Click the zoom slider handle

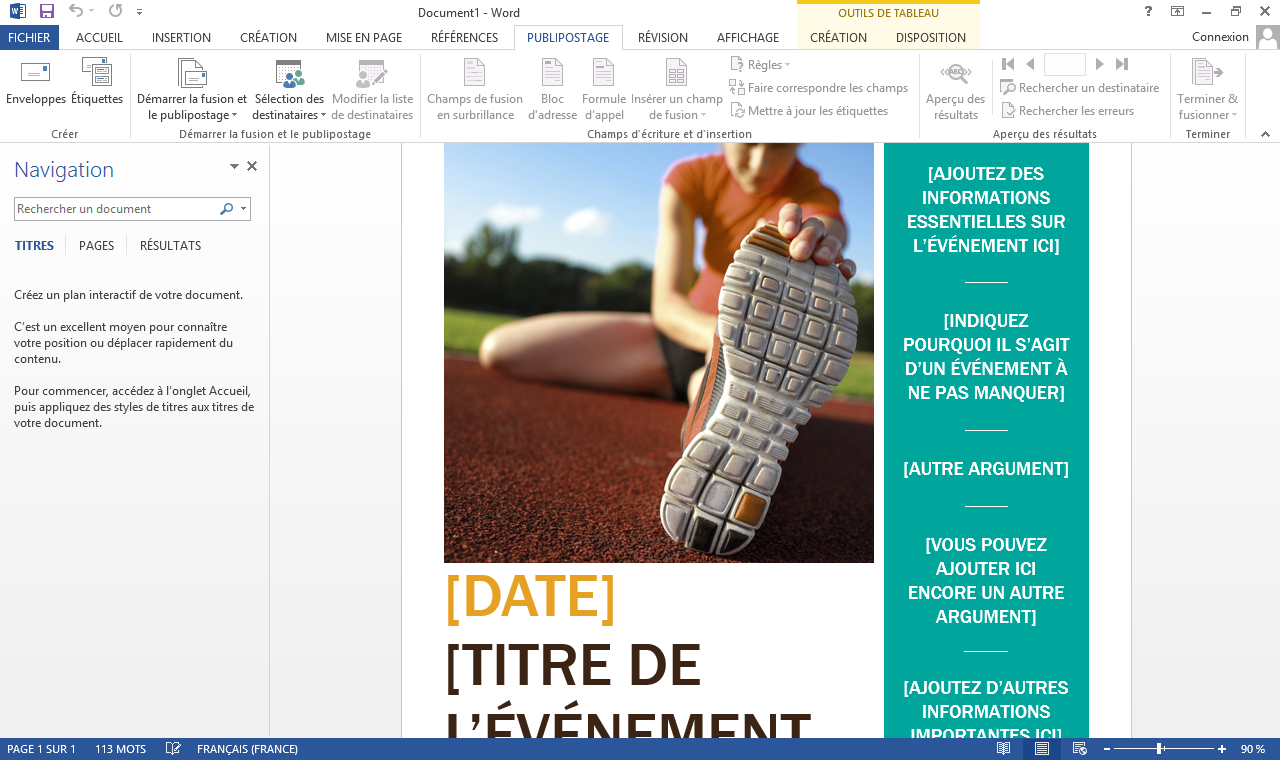[1159, 749]
